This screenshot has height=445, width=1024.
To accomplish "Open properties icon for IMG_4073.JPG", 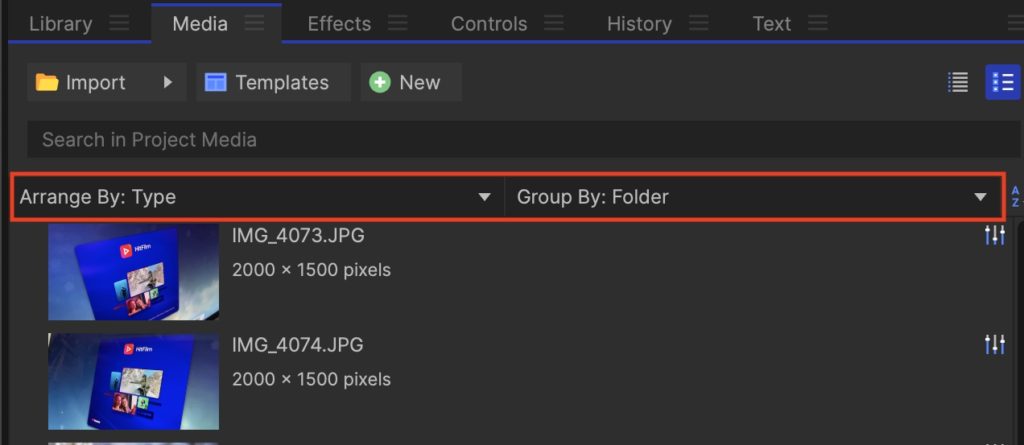I will 994,236.
